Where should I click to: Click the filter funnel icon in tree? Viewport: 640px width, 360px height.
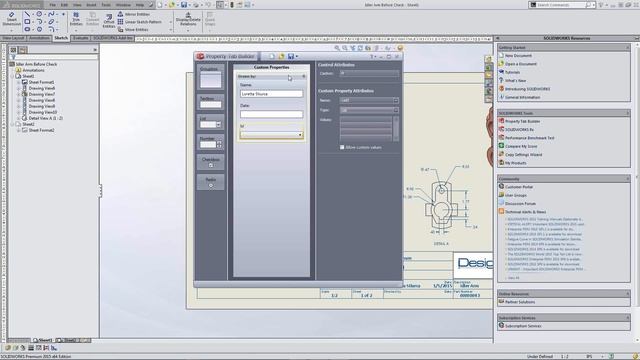pyautogui.click(x=13, y=57)
